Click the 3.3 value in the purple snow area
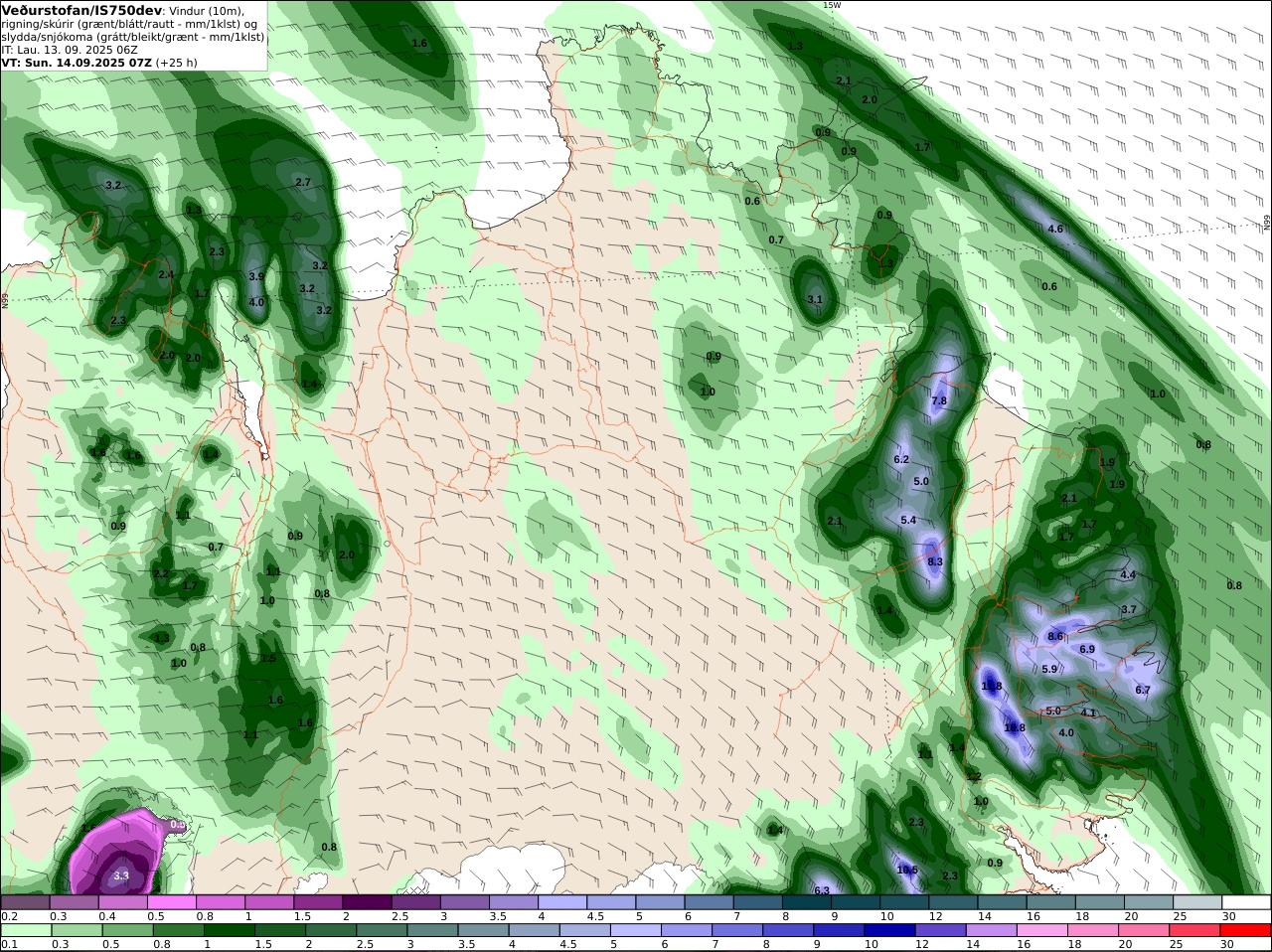Viewport: 1272px width, 952px height. tap(121, 875)
